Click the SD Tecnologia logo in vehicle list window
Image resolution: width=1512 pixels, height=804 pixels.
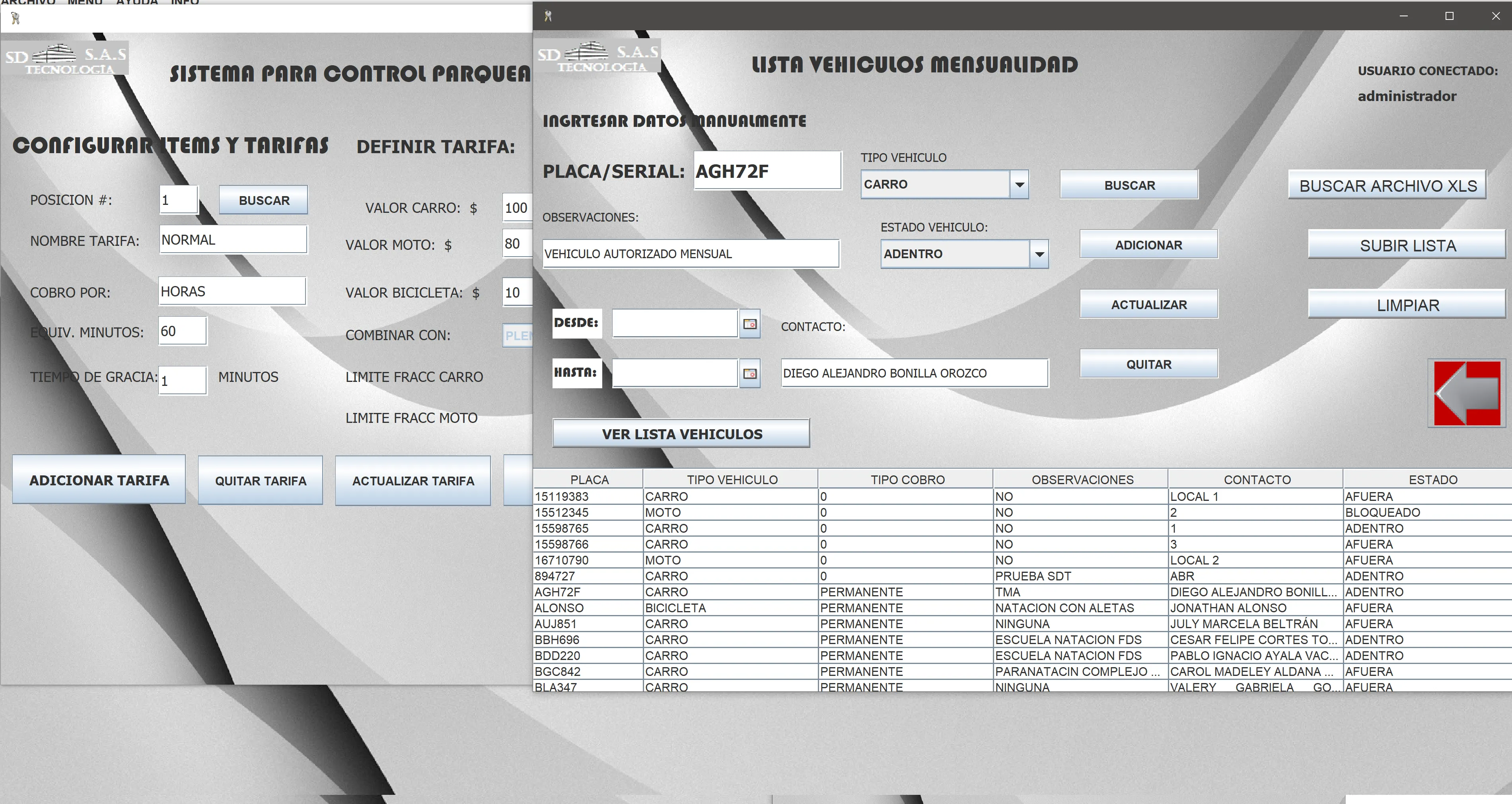click(598, 56)
